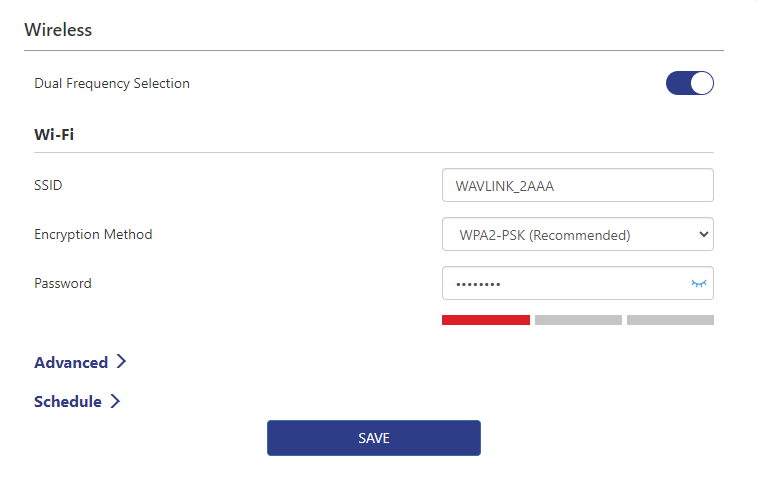Image resolution: width=758 pixels, height=483 pixels.
Task: Click the chevron next to Advanced
Action: click(x=121, y=362)
